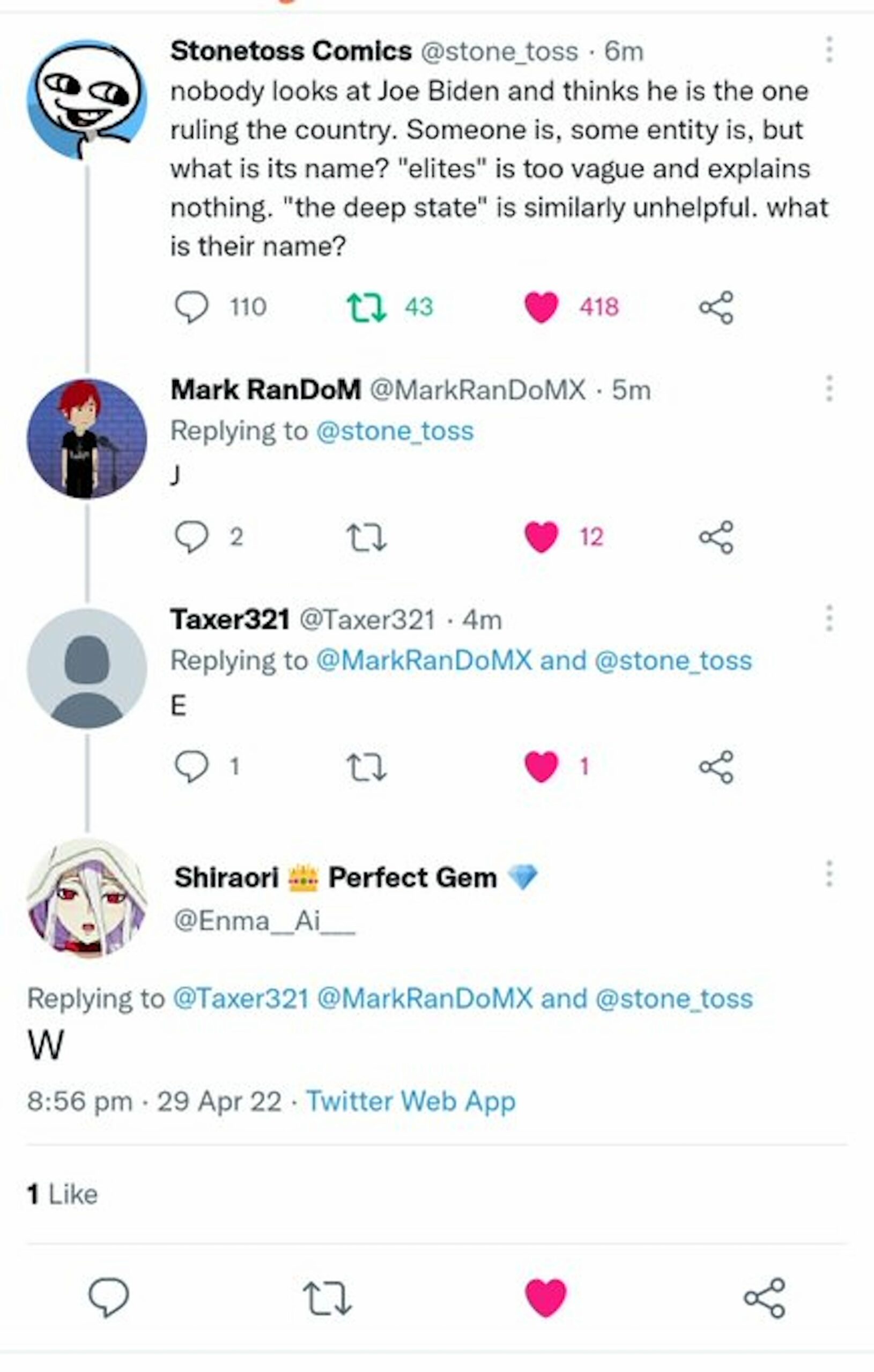Open more options on Taxer321's reply

coord(829,618)
